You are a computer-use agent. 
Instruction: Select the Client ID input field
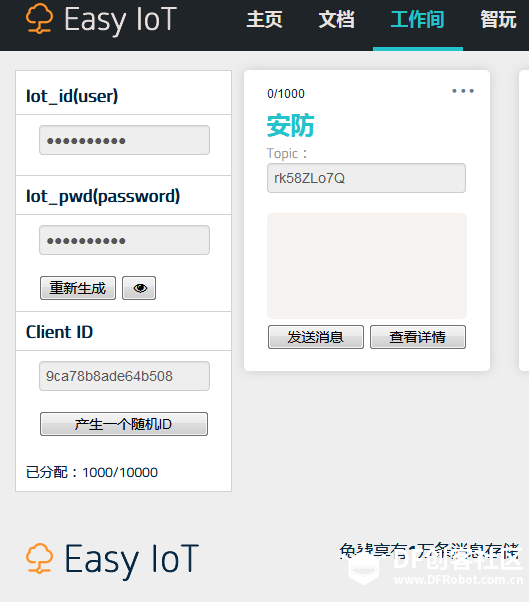(124, 376)
